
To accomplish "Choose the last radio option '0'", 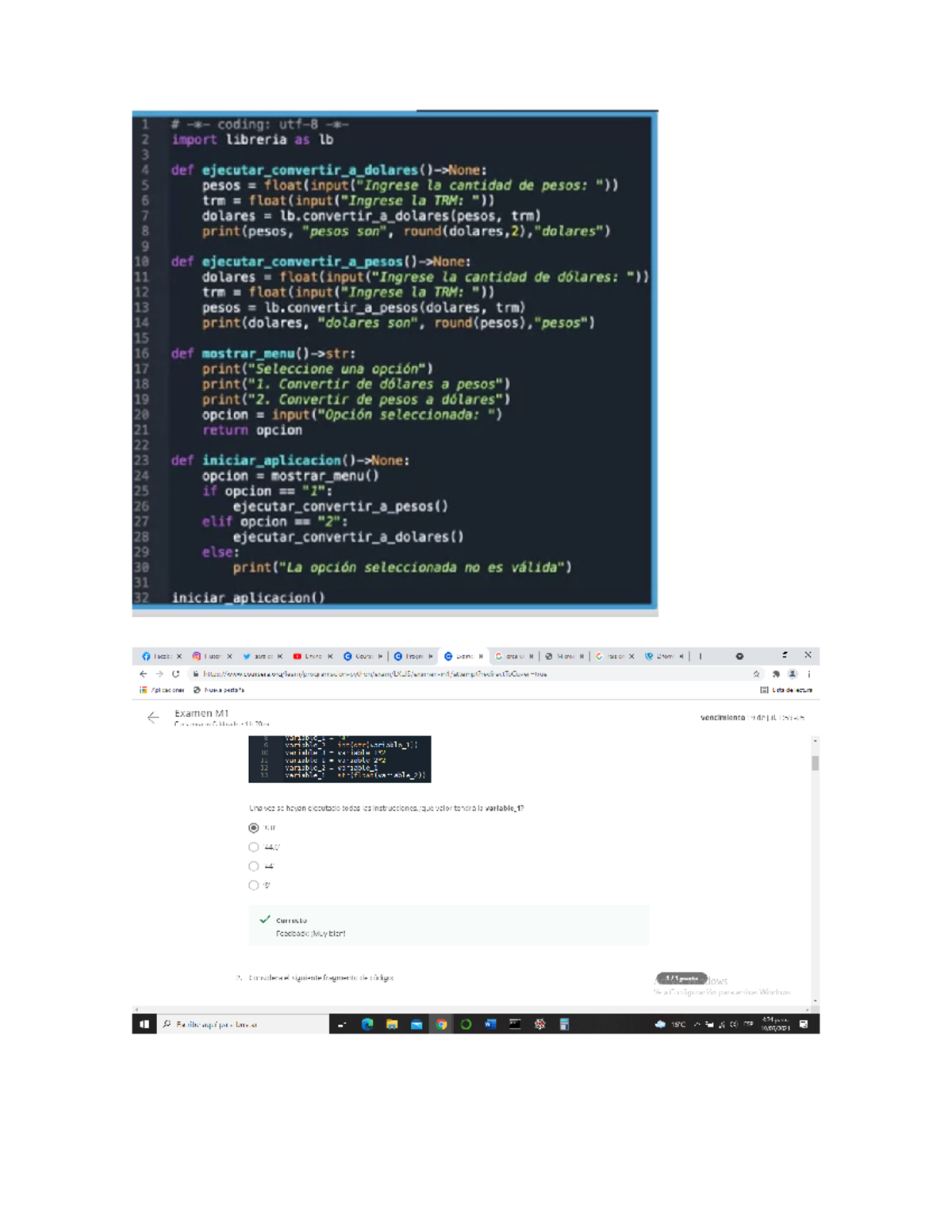I will (x=252, y=885).
